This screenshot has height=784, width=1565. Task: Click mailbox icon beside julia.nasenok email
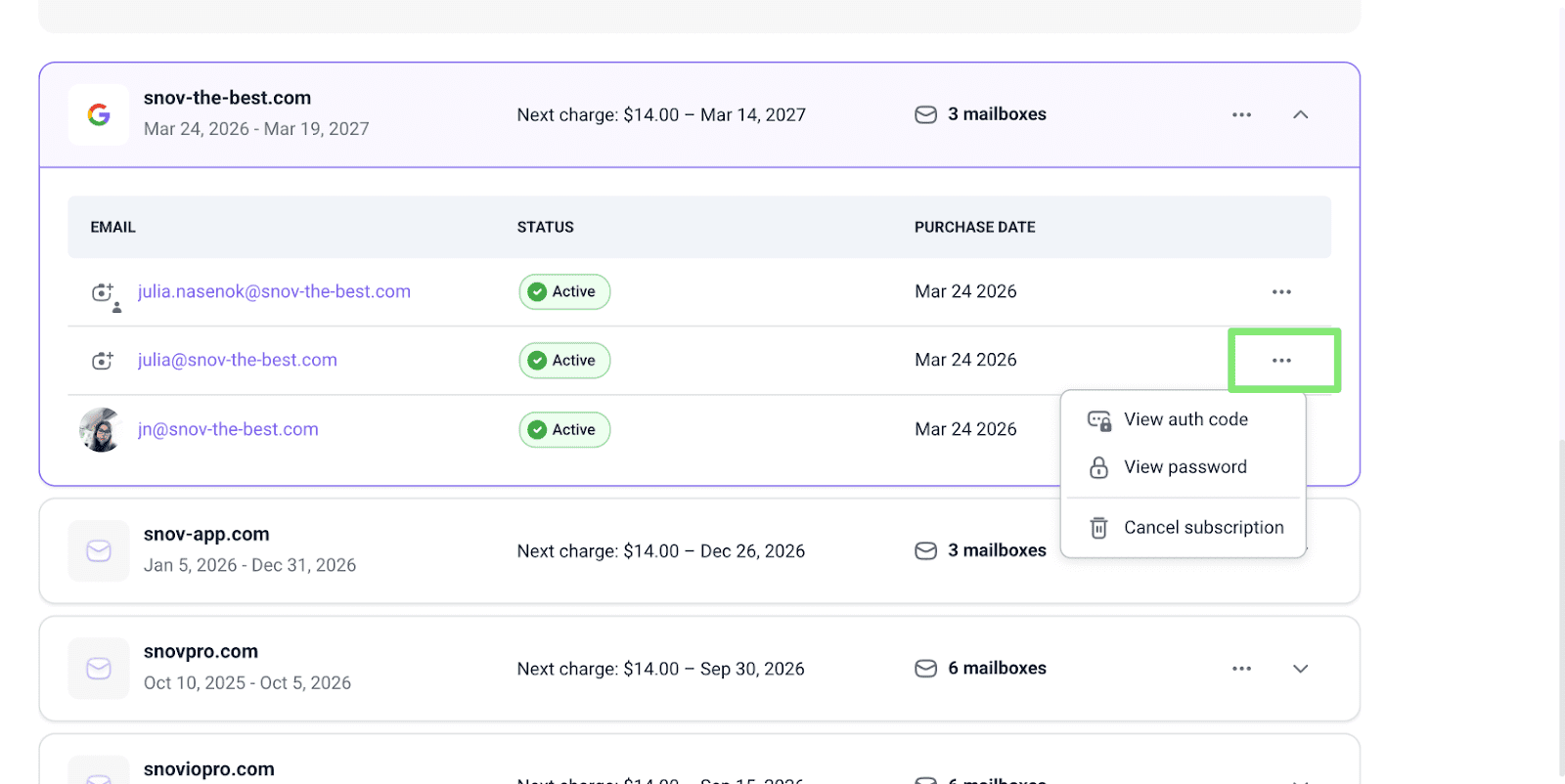pos(103,292)
